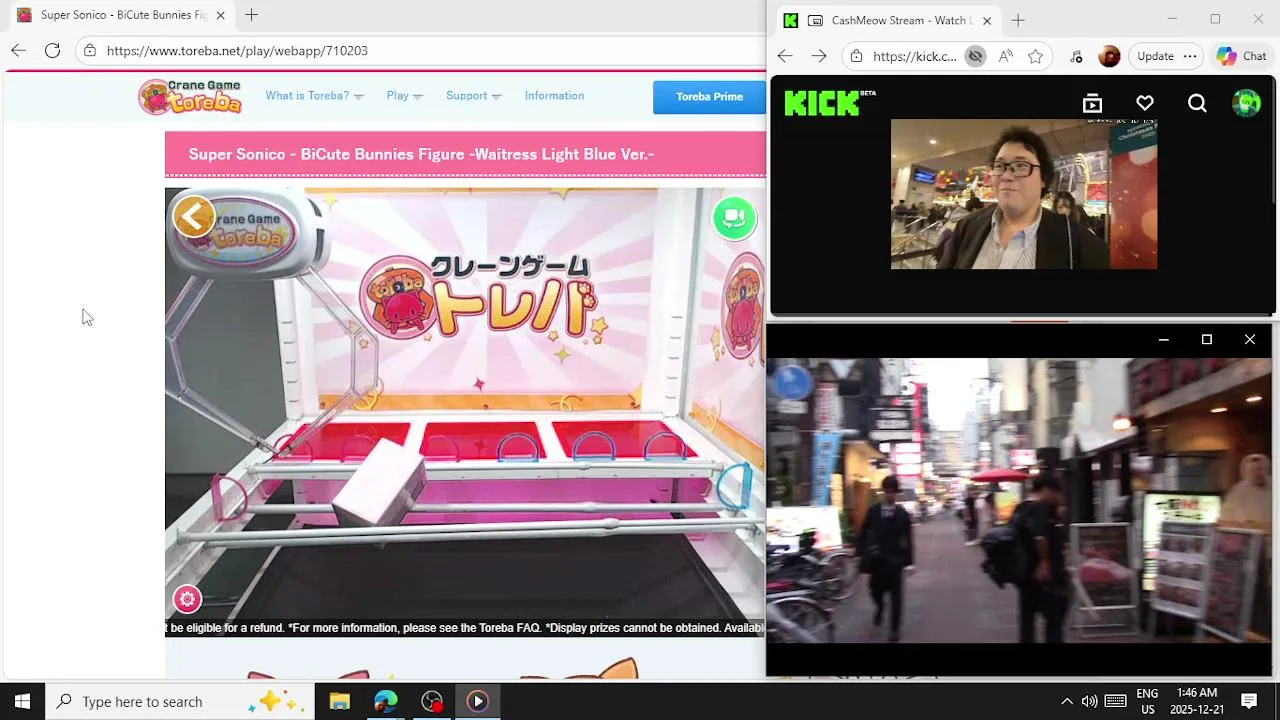Click the Super Sonico figure title heading
Viewport: 1280px width, 720px height.
pos(421,154)
